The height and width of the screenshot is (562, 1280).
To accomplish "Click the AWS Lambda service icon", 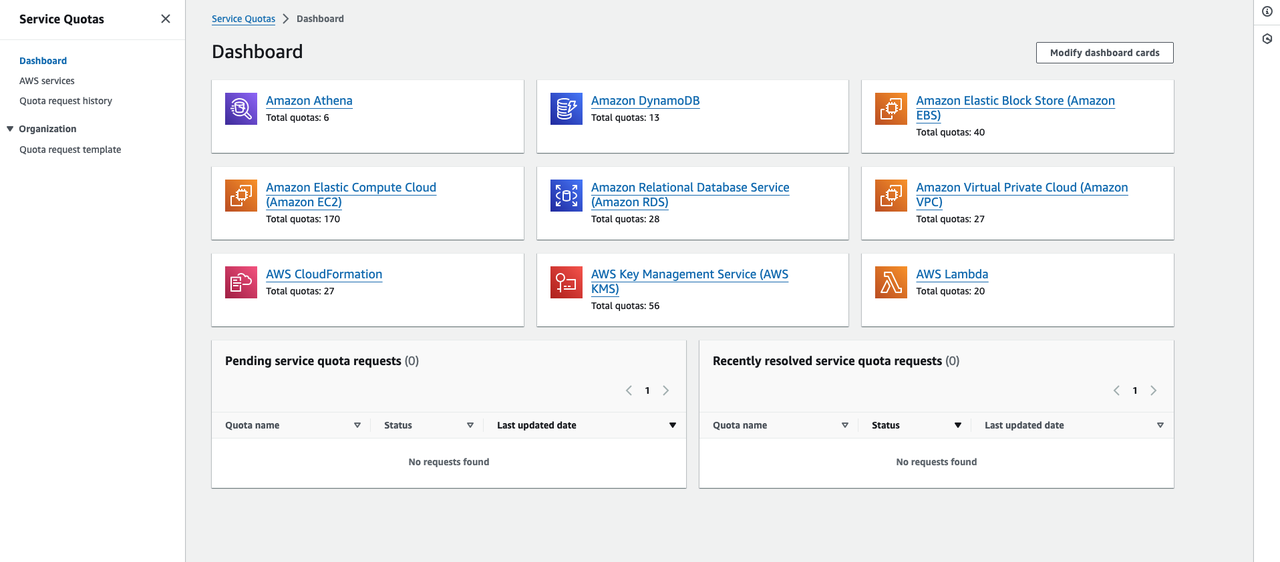I will tap(891, 282).
